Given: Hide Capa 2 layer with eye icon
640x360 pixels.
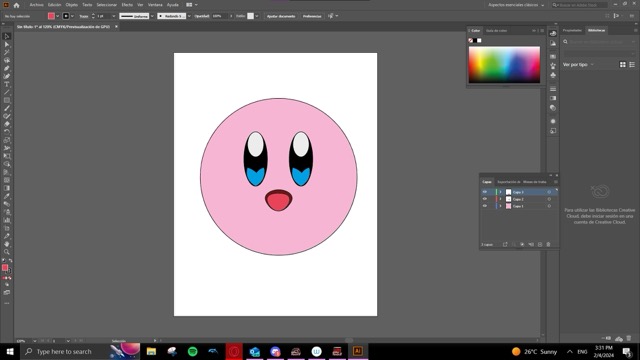Looking at the screenshot, I should pos(484,199).
